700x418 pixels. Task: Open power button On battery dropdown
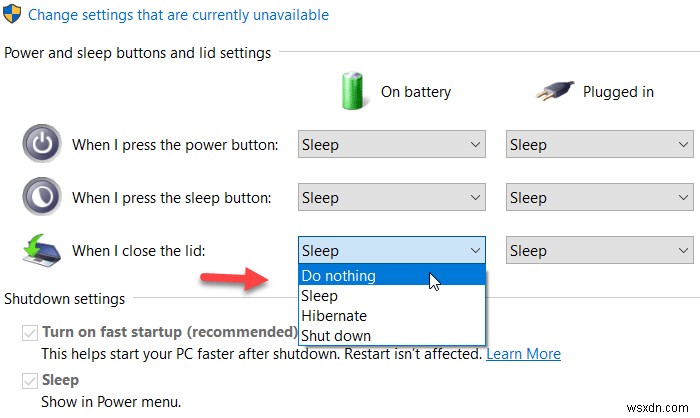click(x=391, y=145)
